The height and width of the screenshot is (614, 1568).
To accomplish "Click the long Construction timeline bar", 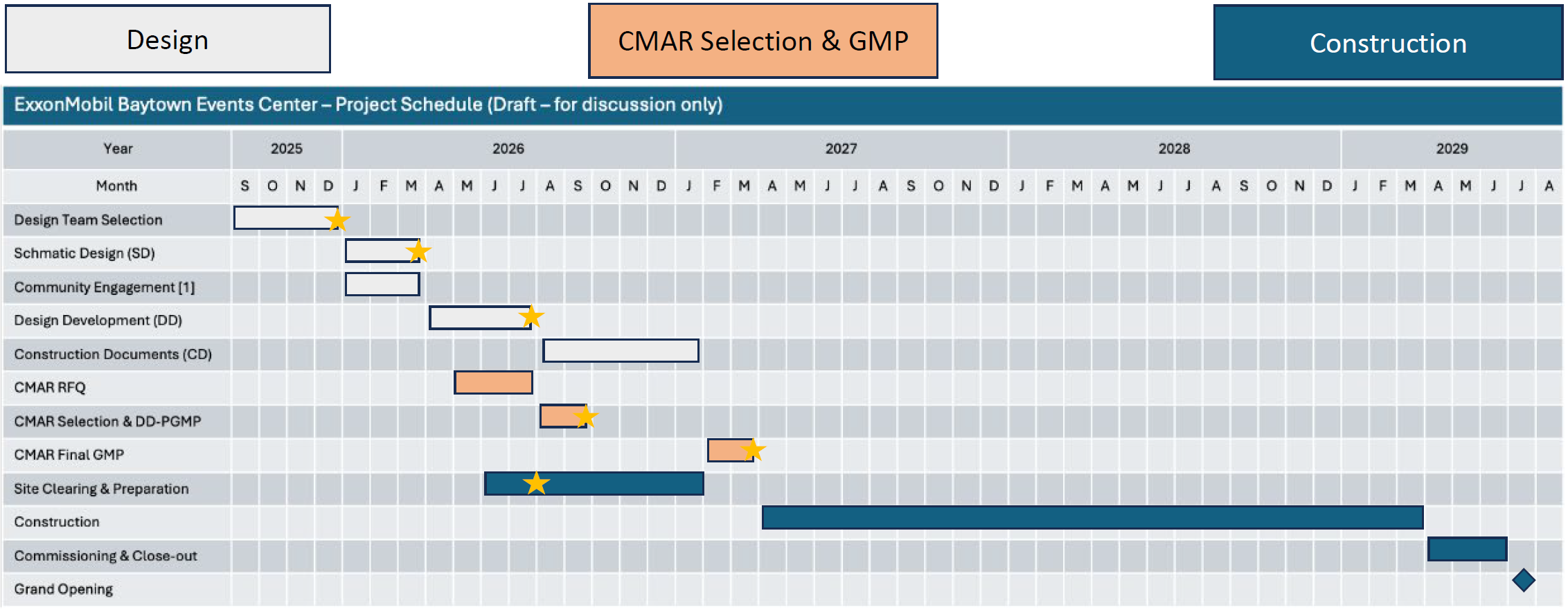I will coord(1092,517).
